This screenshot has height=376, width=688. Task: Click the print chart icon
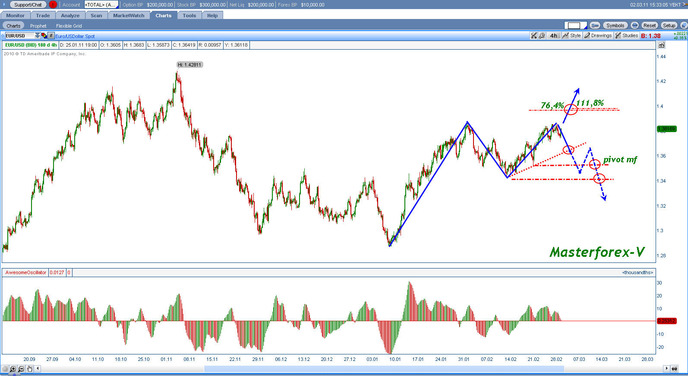(x=542, y=36)
